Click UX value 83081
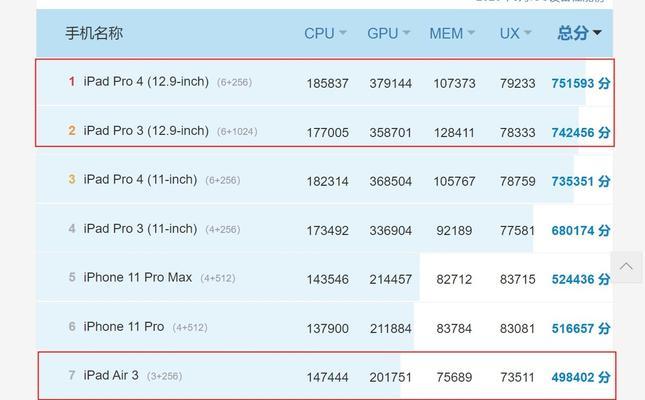Screen dimensions: 645x400 click(517, 328)
